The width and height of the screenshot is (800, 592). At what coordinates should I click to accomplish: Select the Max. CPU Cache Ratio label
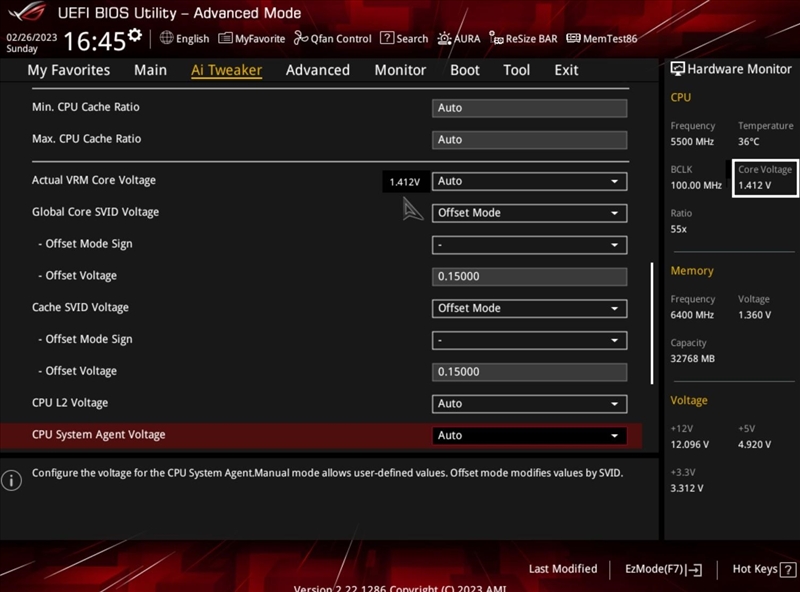[x=87, y=139]
